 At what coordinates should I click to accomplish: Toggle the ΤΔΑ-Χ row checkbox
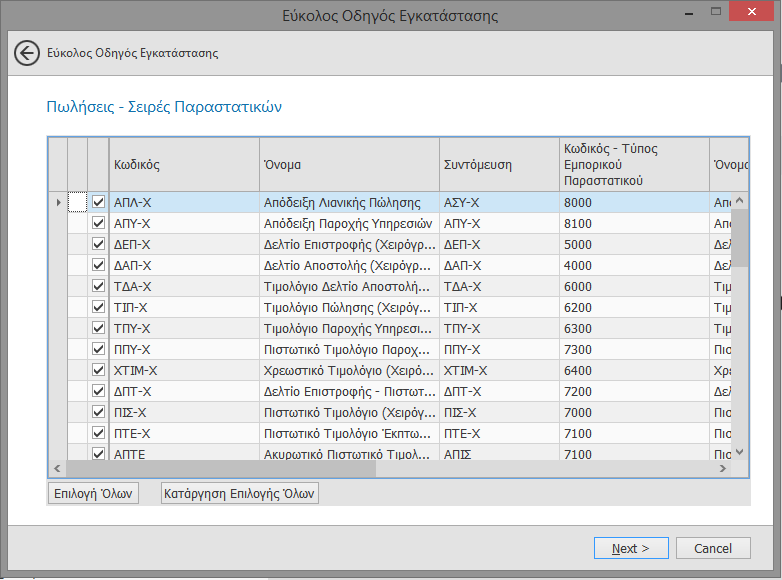pyautogui.click(x=98, y=286)
